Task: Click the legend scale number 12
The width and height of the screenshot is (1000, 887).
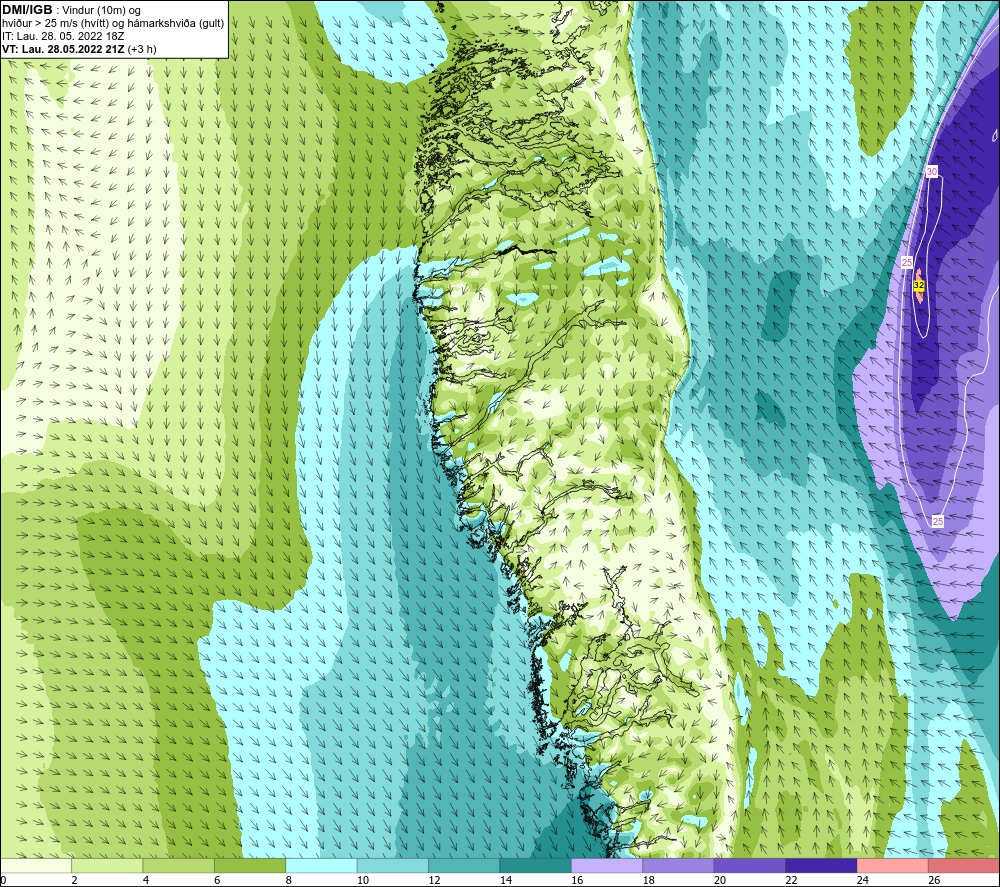Action: tap(434, 880)
